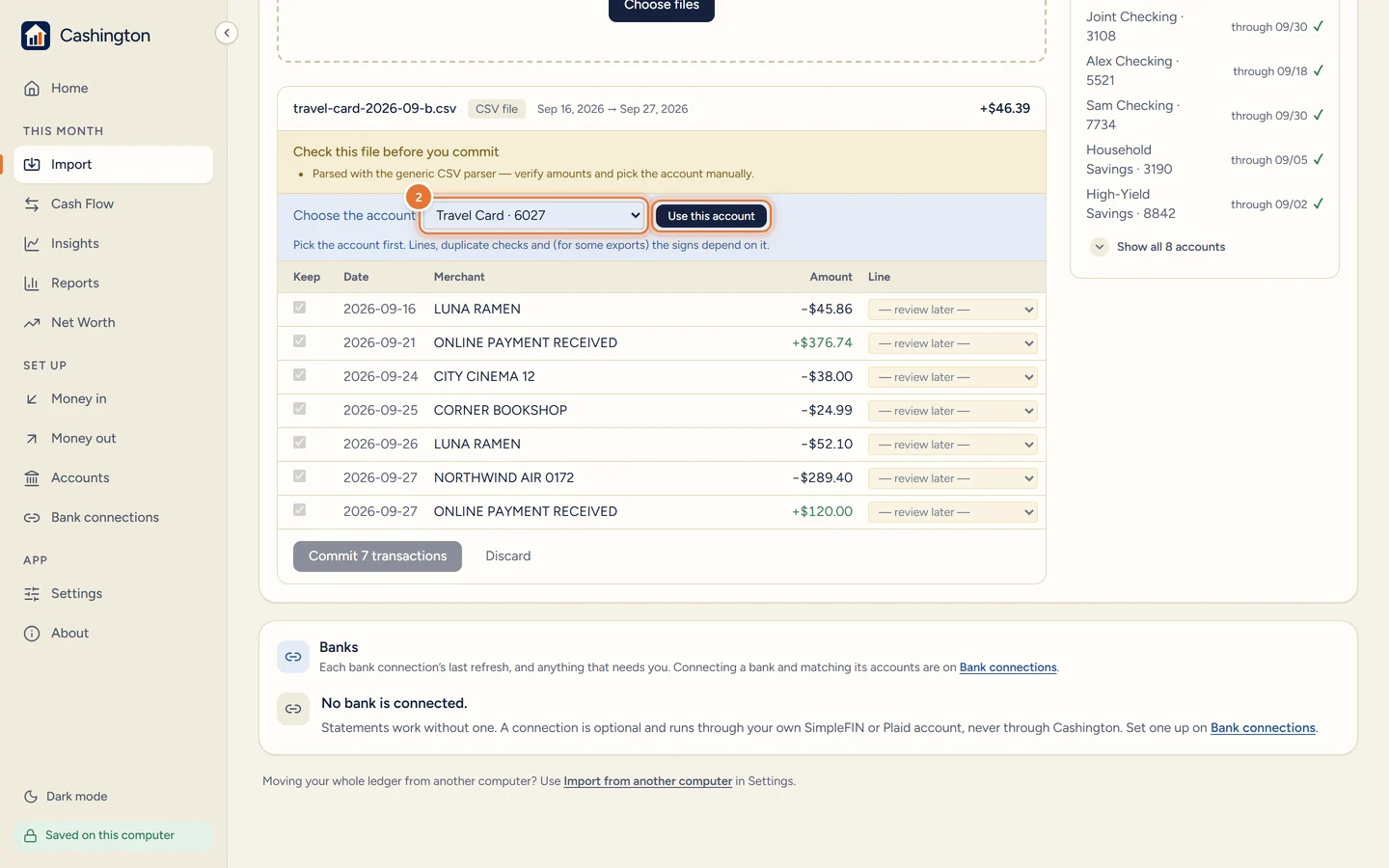Open Settings from the sidebar
The height and width of the screenshot is (868, 1389).
(x=114, y=594)
